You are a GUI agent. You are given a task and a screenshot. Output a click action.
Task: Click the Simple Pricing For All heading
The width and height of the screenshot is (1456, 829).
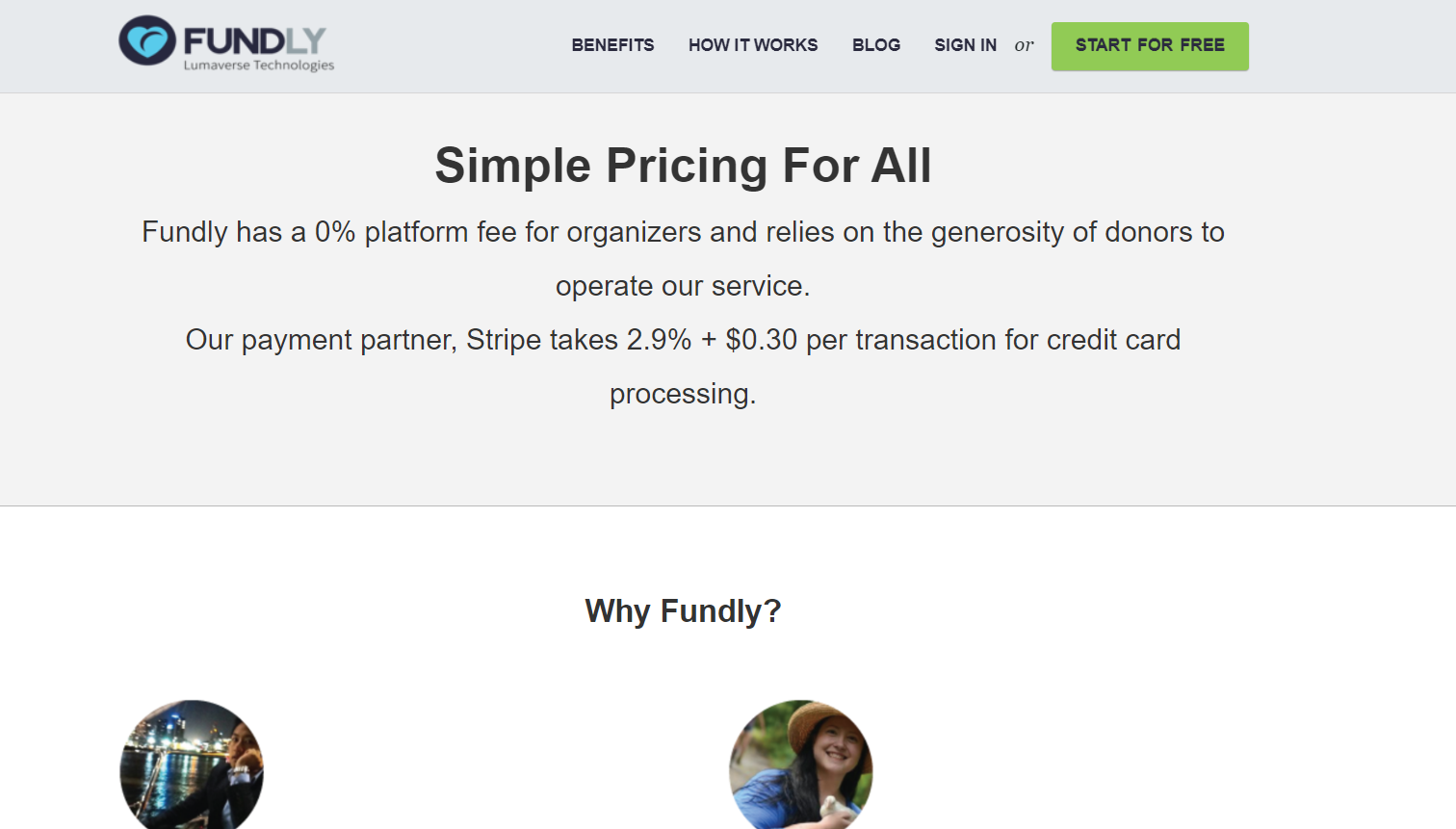pyautogui.click(x=683, y=166)
